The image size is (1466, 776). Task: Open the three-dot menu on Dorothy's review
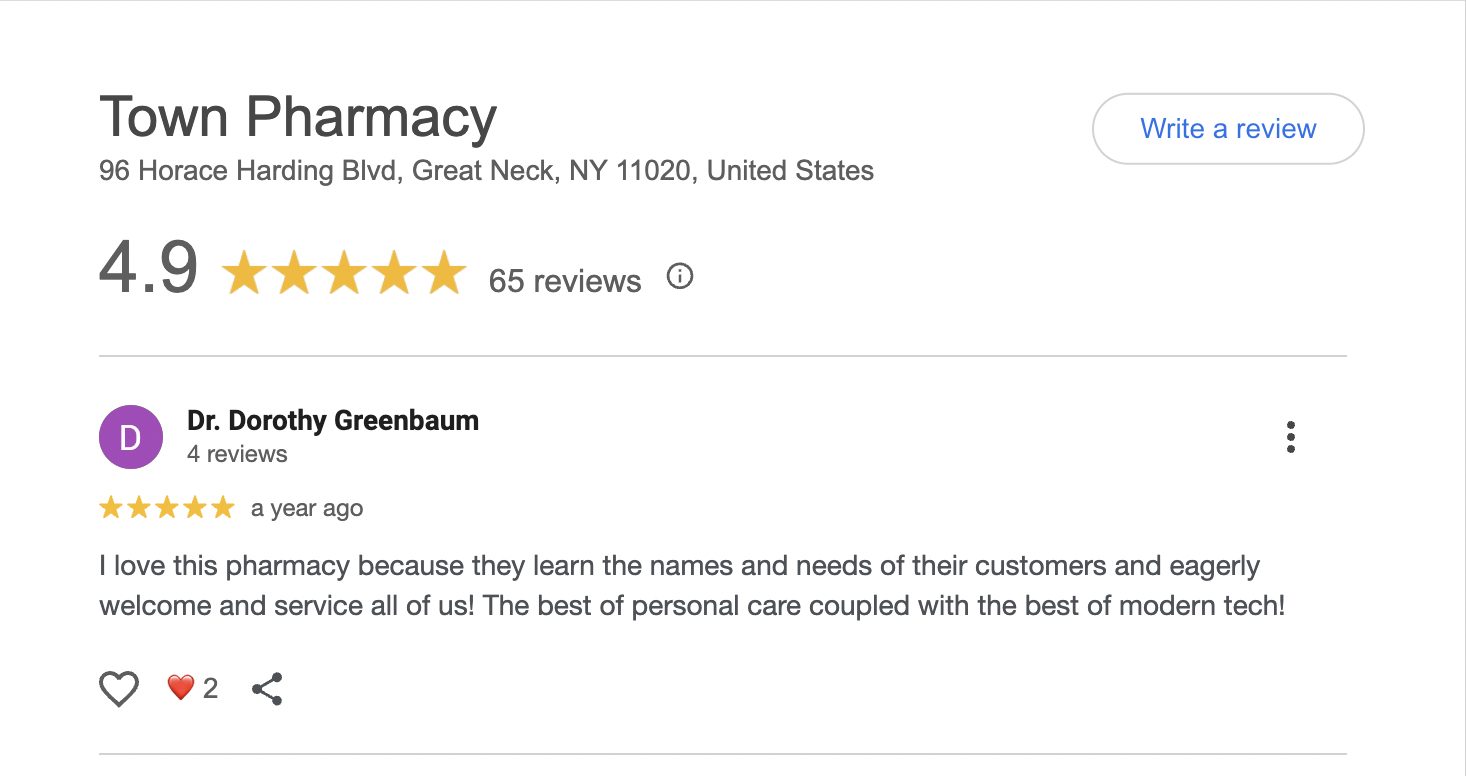1291,438
